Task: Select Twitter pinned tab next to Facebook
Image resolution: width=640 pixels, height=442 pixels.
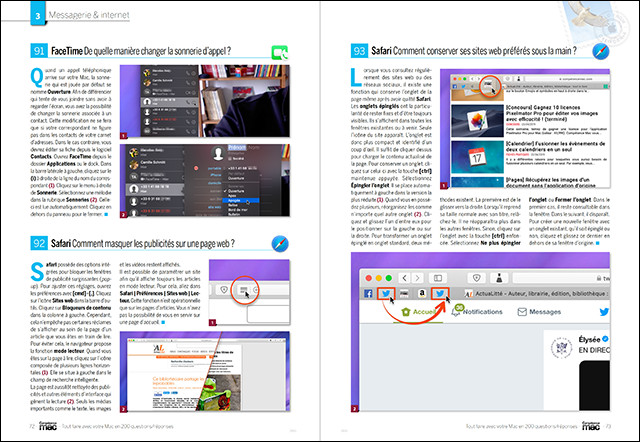Action: coord(386,293)
